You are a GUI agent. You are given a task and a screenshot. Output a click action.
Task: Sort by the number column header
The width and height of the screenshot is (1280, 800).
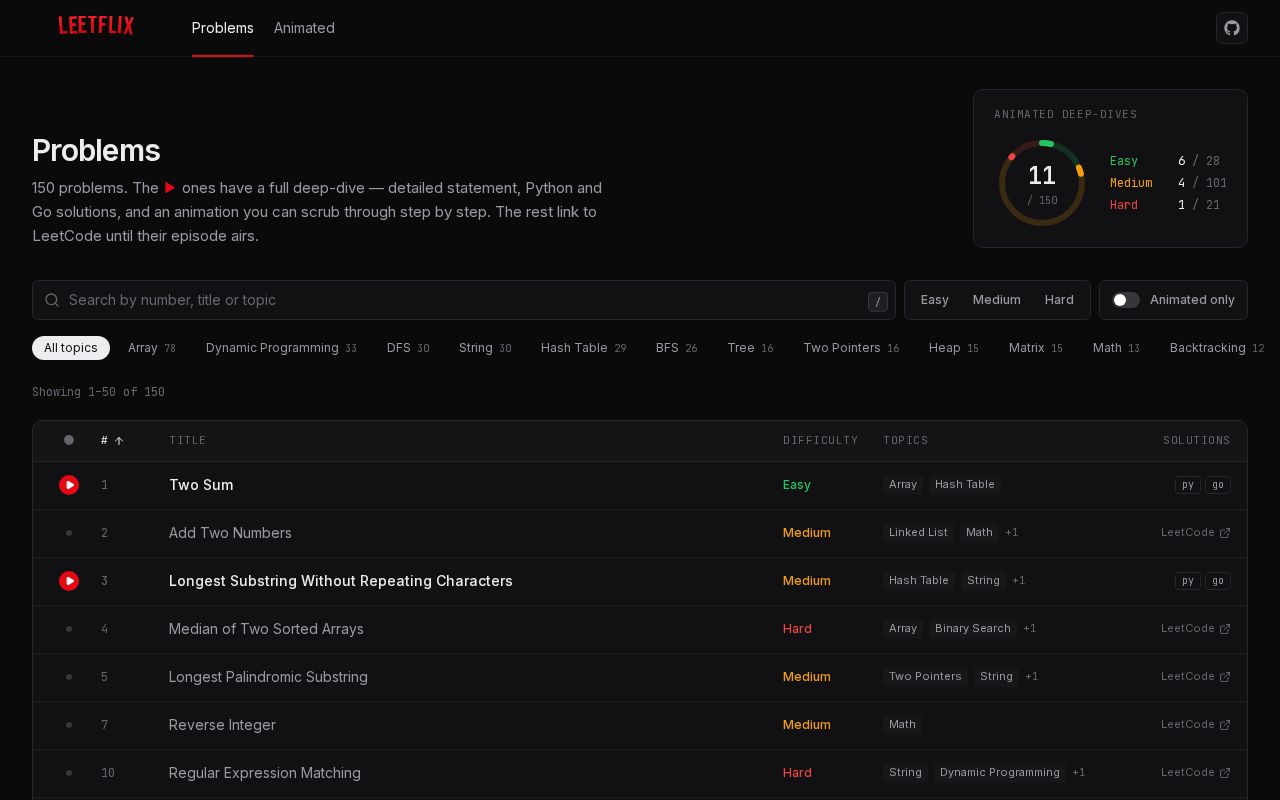tap(112, 441)
